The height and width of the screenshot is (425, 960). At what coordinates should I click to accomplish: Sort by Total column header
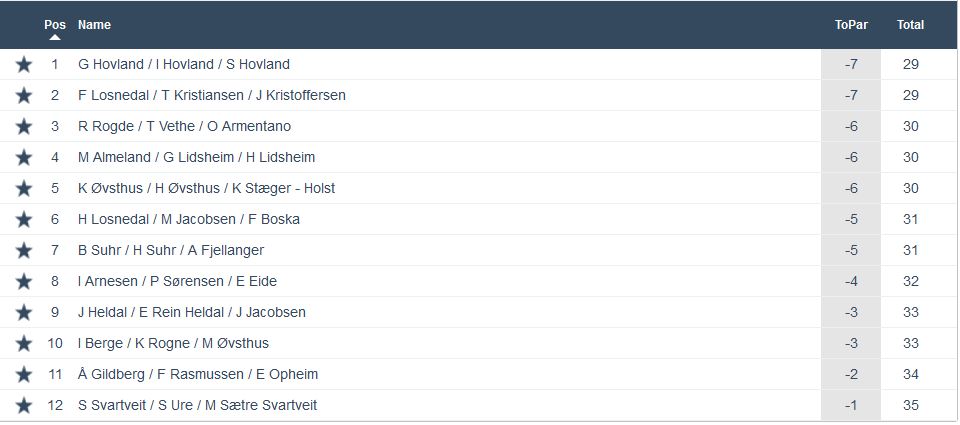point(910,24)
